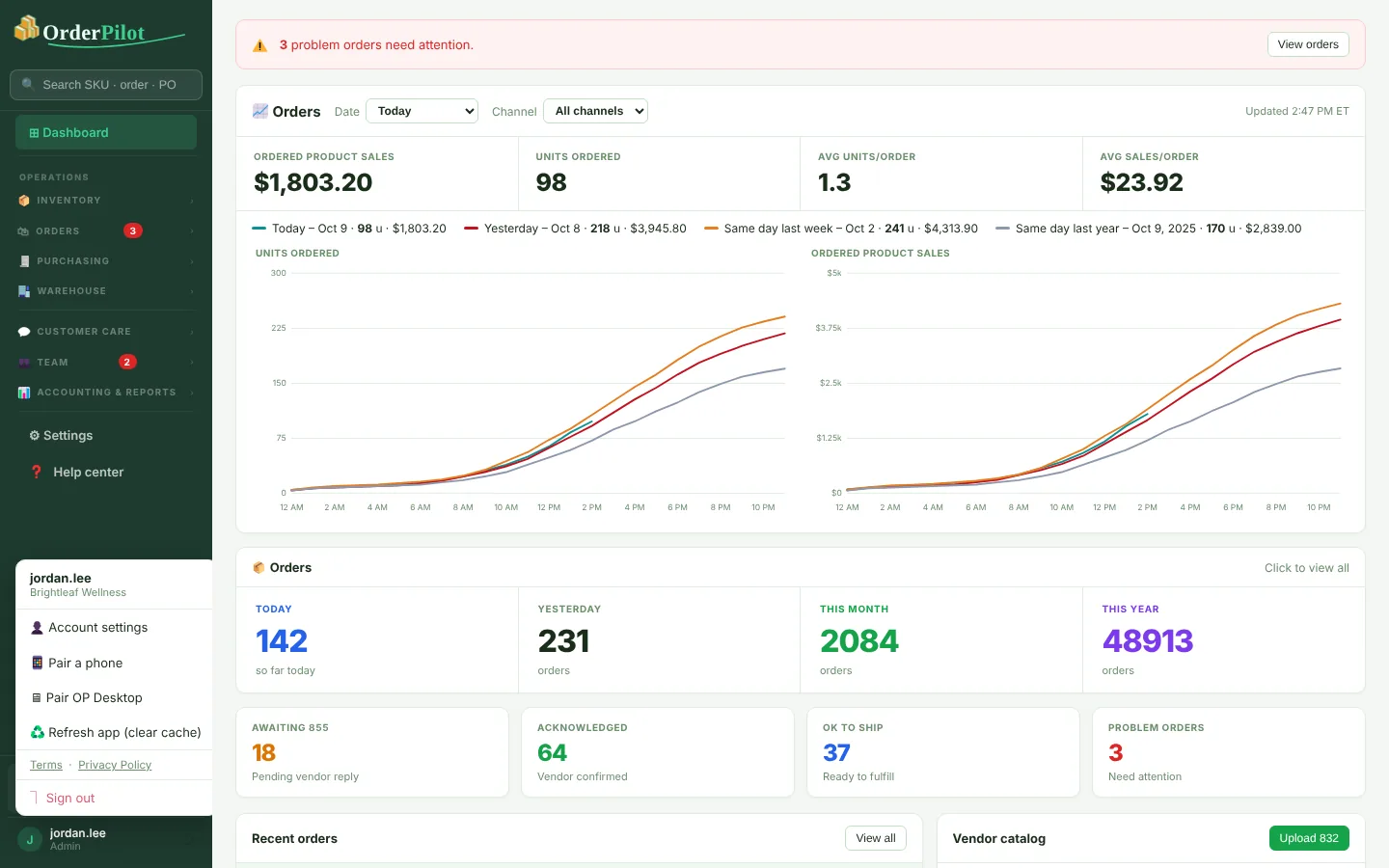Click the green recycle Refresh app icon

38,733
